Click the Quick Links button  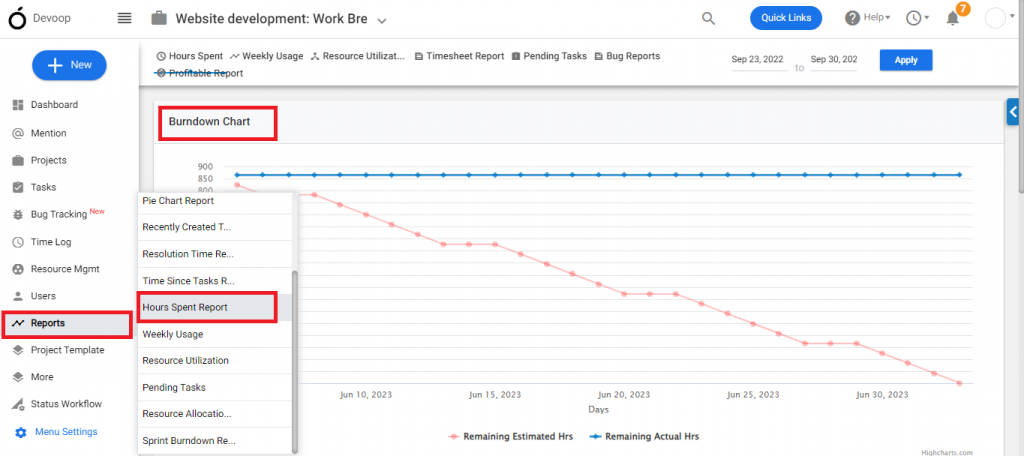pos(786,18)
